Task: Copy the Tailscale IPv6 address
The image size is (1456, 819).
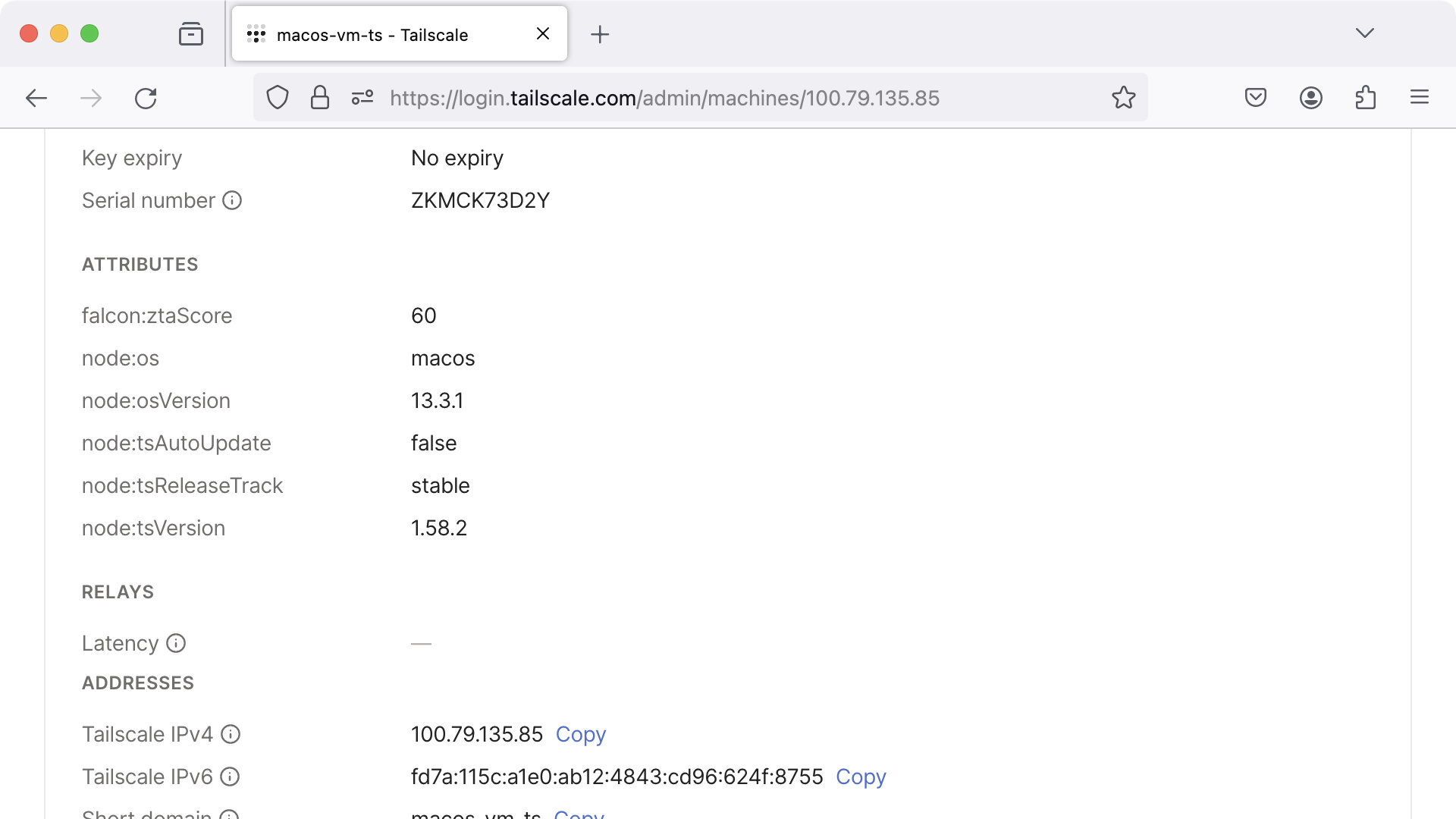Action: pos(861,777)
